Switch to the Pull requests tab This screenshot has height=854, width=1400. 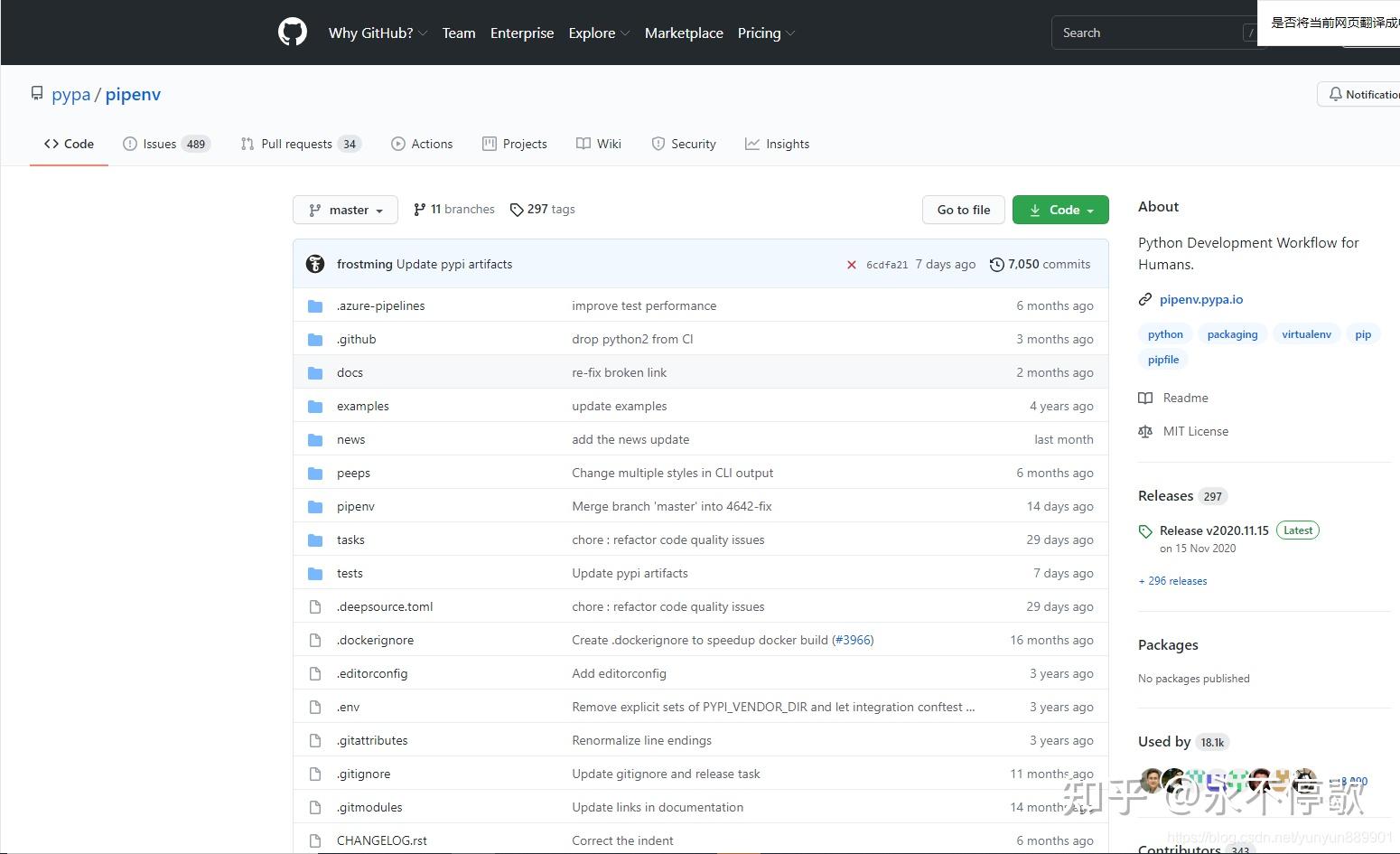301,144
